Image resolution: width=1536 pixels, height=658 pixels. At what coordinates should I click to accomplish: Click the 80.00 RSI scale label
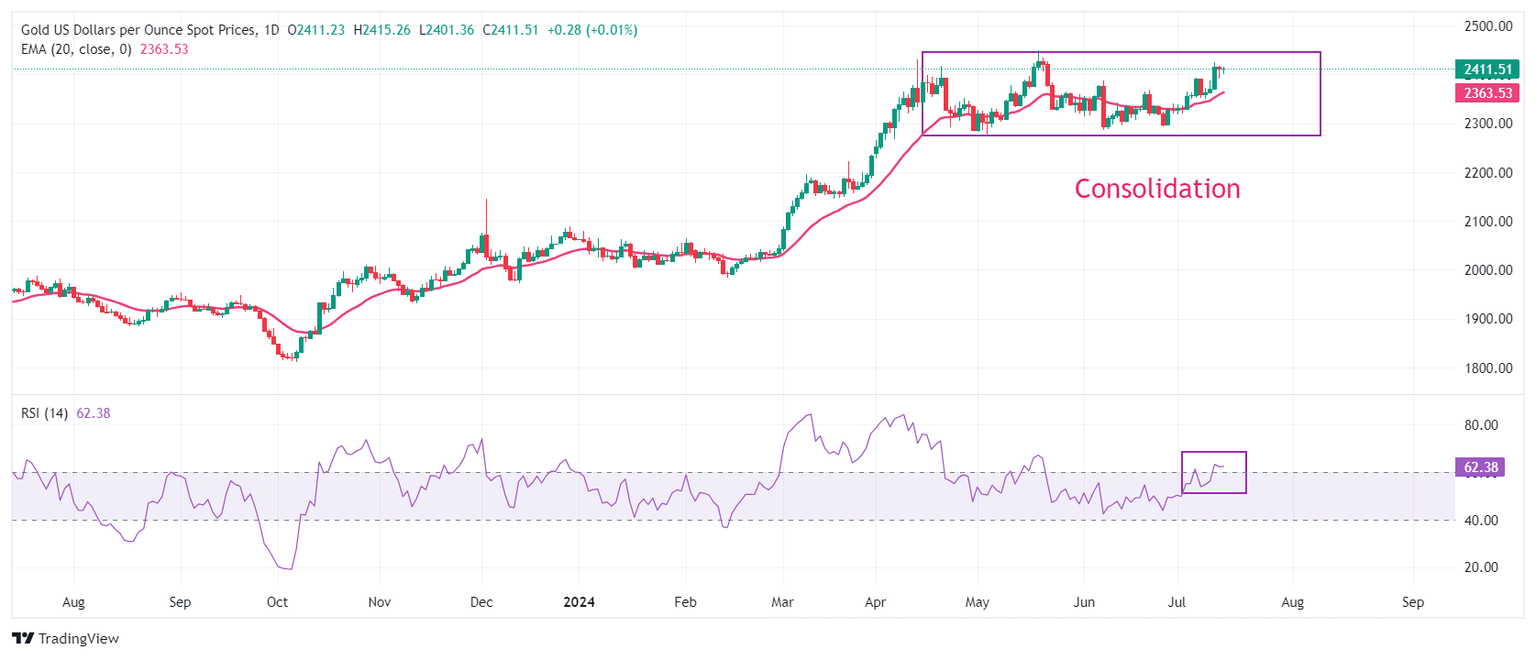pyautogui.click(x=1481, y=425)
